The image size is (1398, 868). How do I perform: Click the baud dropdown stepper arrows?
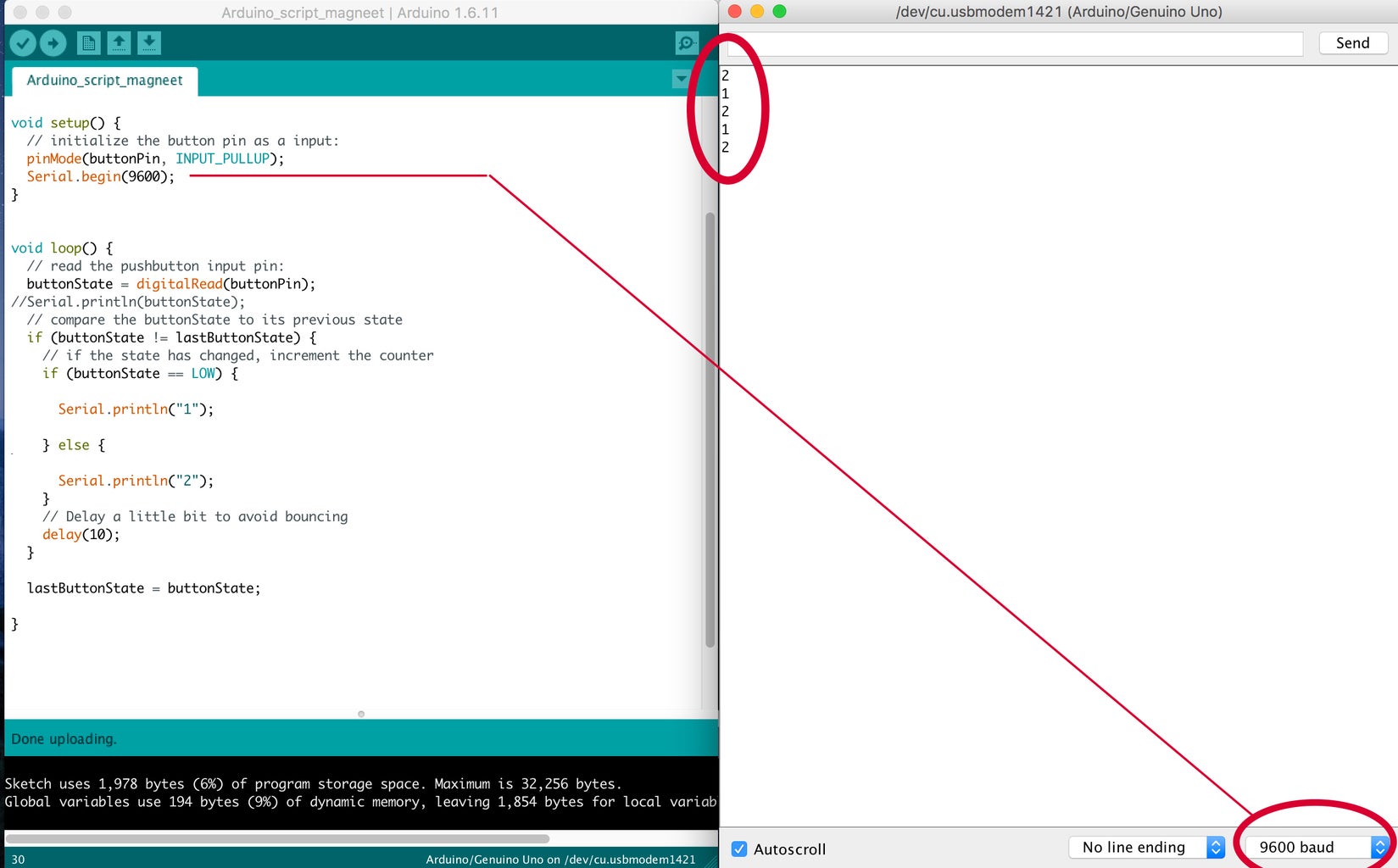tap(1382, 846)
